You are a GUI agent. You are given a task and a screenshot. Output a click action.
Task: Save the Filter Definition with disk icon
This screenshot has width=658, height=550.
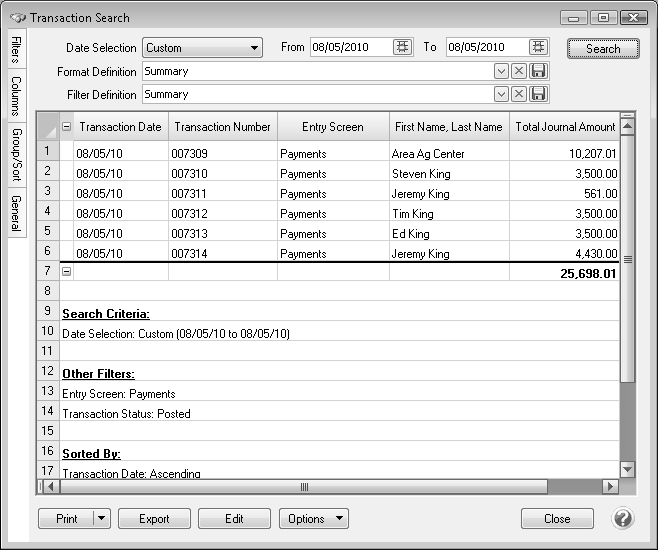(538, 94)
